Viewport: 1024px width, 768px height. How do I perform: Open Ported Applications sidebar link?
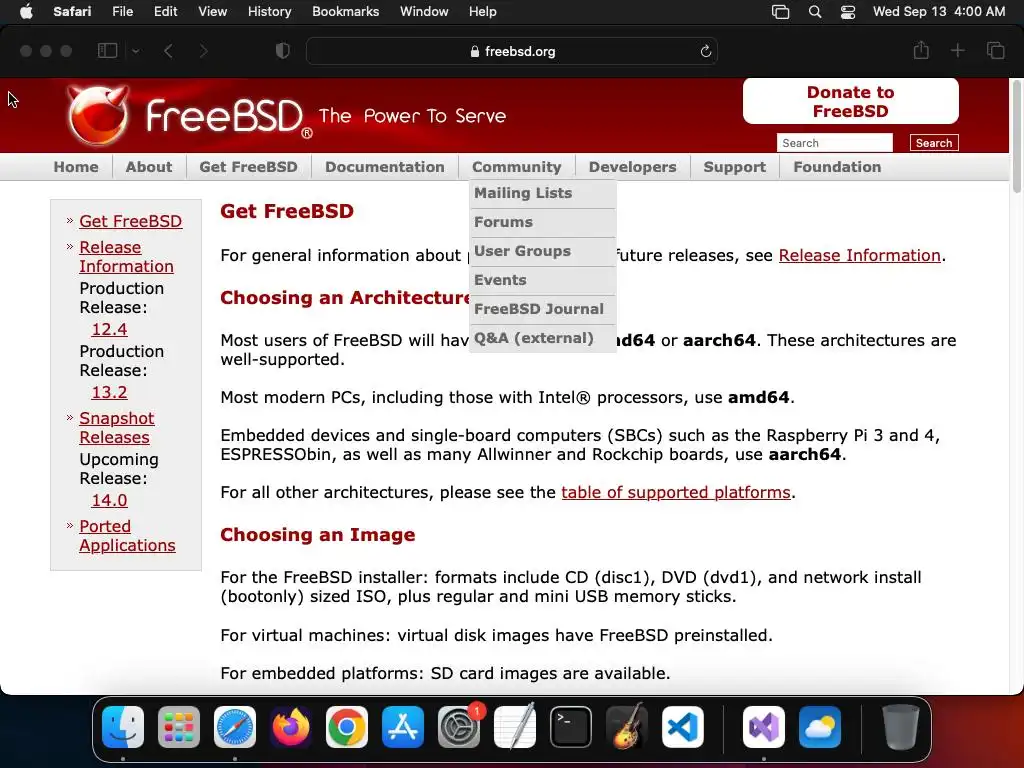tap(127, 536)
